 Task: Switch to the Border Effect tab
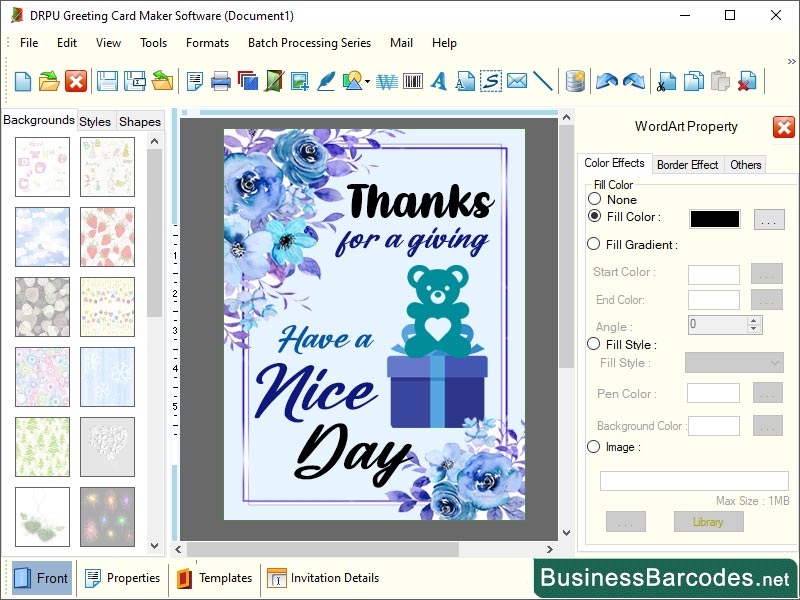(687, 164)
